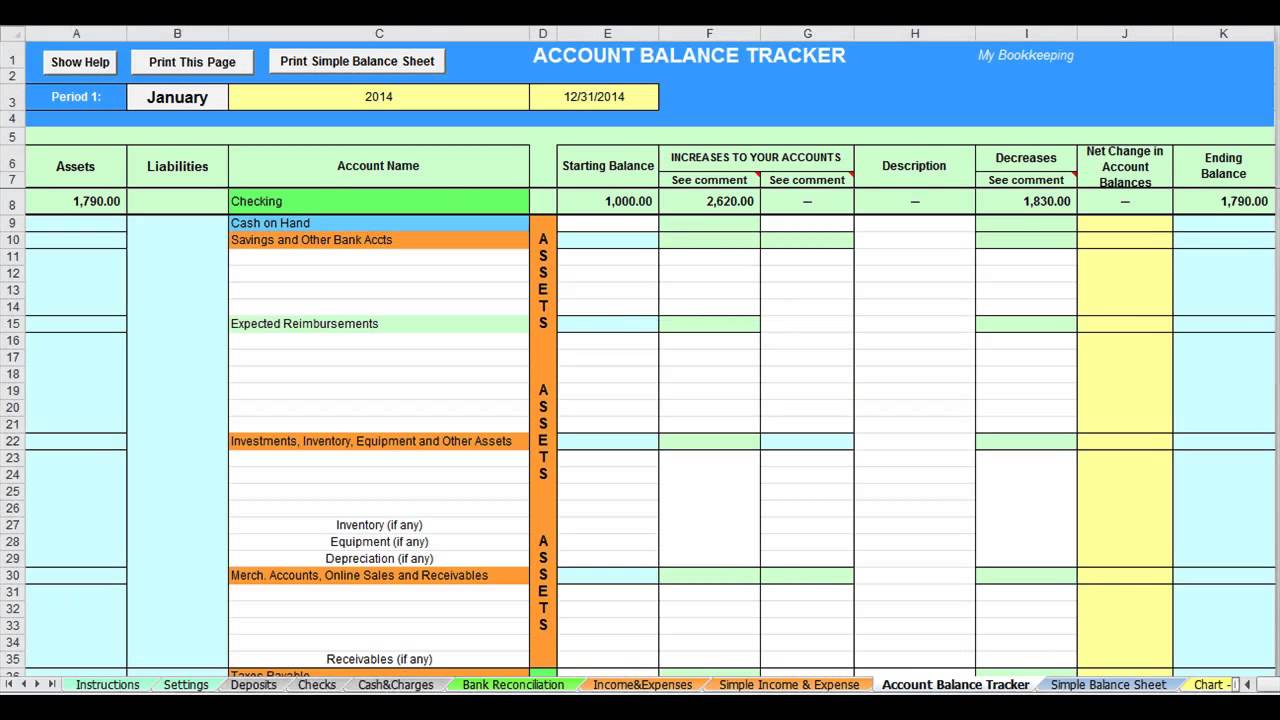The height and width of the screenshot is (720, 1280).
Task: Click Net Change in Account Balances header
Action: click(1125, 166)
